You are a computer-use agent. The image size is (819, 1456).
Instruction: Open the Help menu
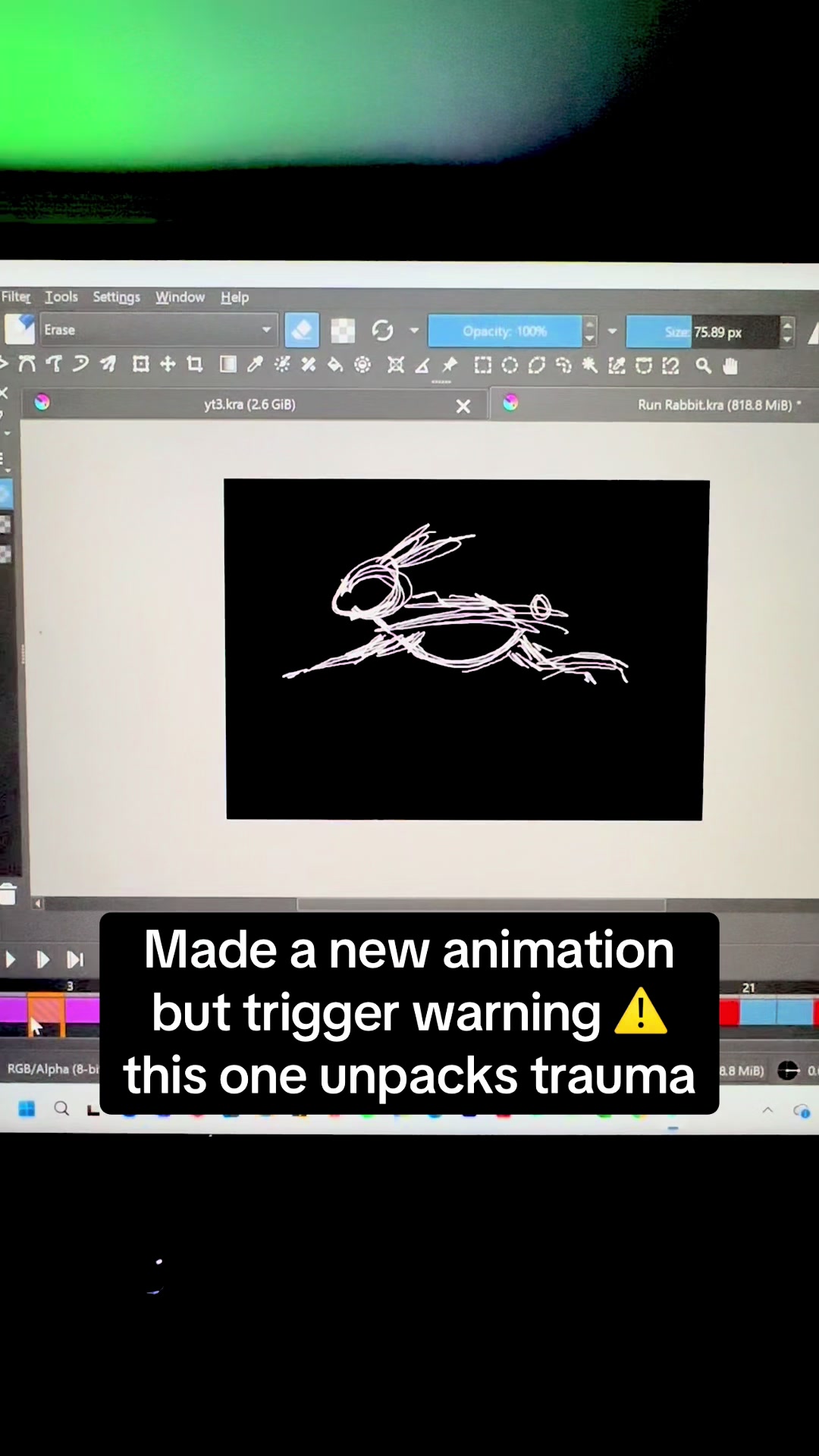(x=235, y=297)
